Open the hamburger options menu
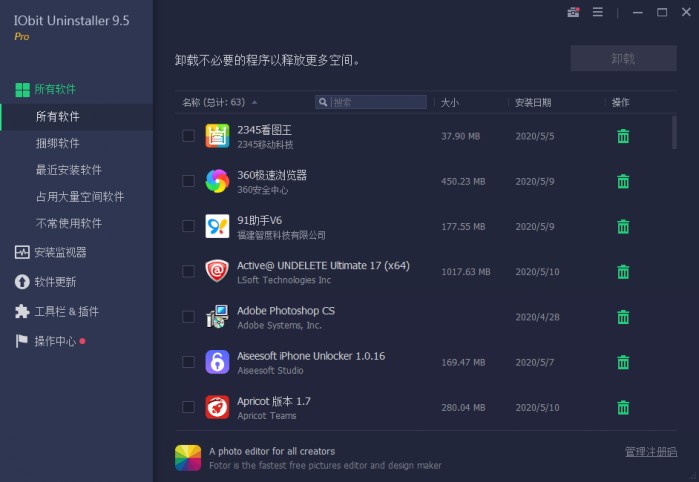699x482 pixels. tap(598, 13)
